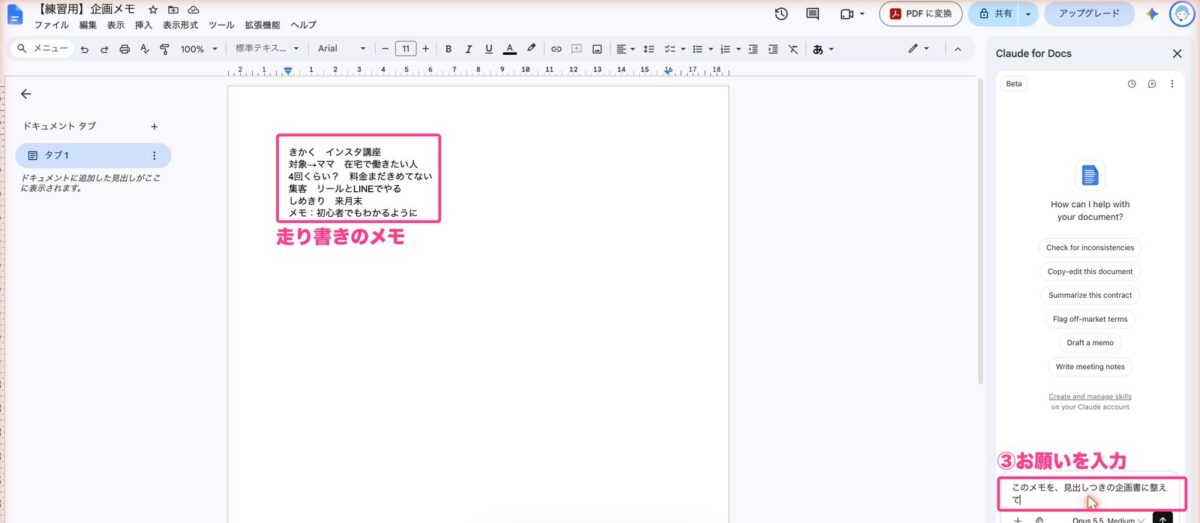1200x523 pixels.
Task: Click the Undo arrow in the toolbar
Action: pyautogui.click(x=85, y=48)
